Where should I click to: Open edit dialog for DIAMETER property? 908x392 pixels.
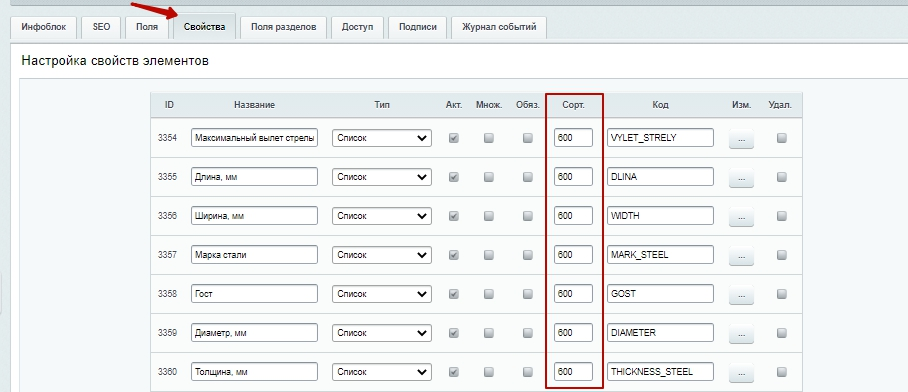(741, 334)
